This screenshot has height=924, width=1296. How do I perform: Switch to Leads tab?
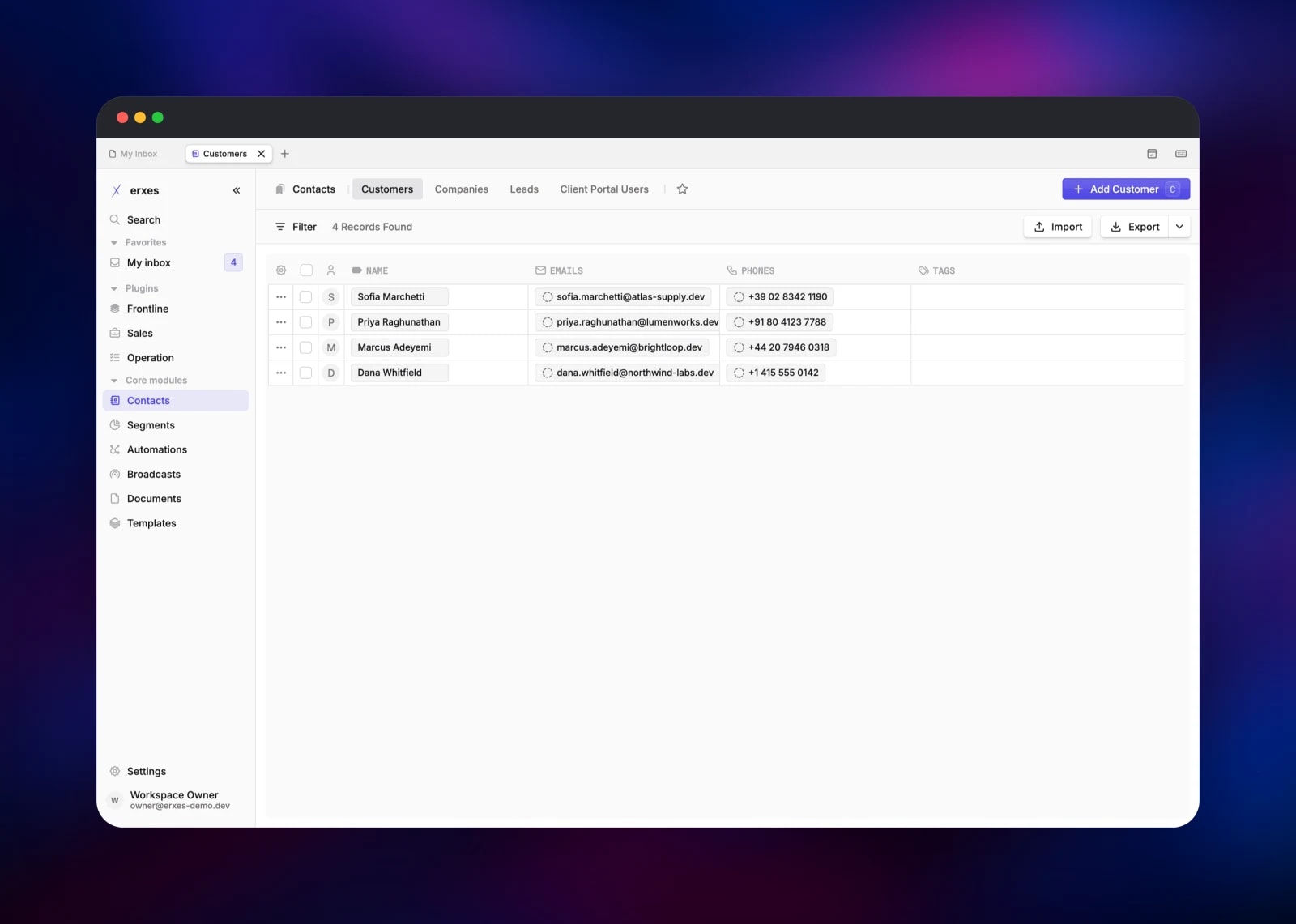(x=524, y=189)
